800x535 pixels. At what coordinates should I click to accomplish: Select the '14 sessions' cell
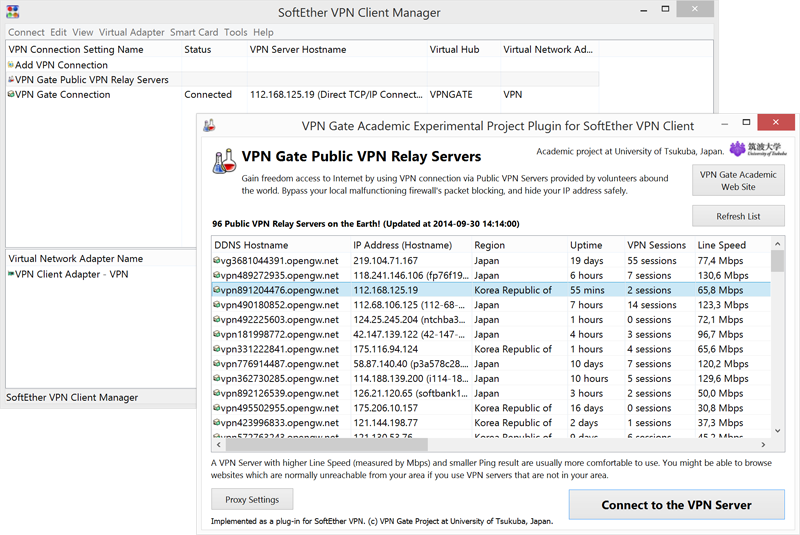(652, 305)
